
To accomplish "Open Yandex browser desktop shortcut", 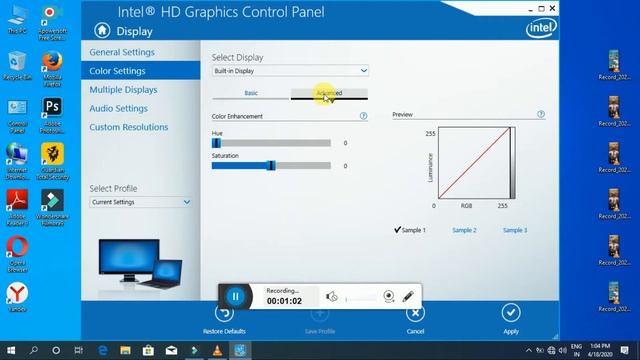I will (17, 297).
